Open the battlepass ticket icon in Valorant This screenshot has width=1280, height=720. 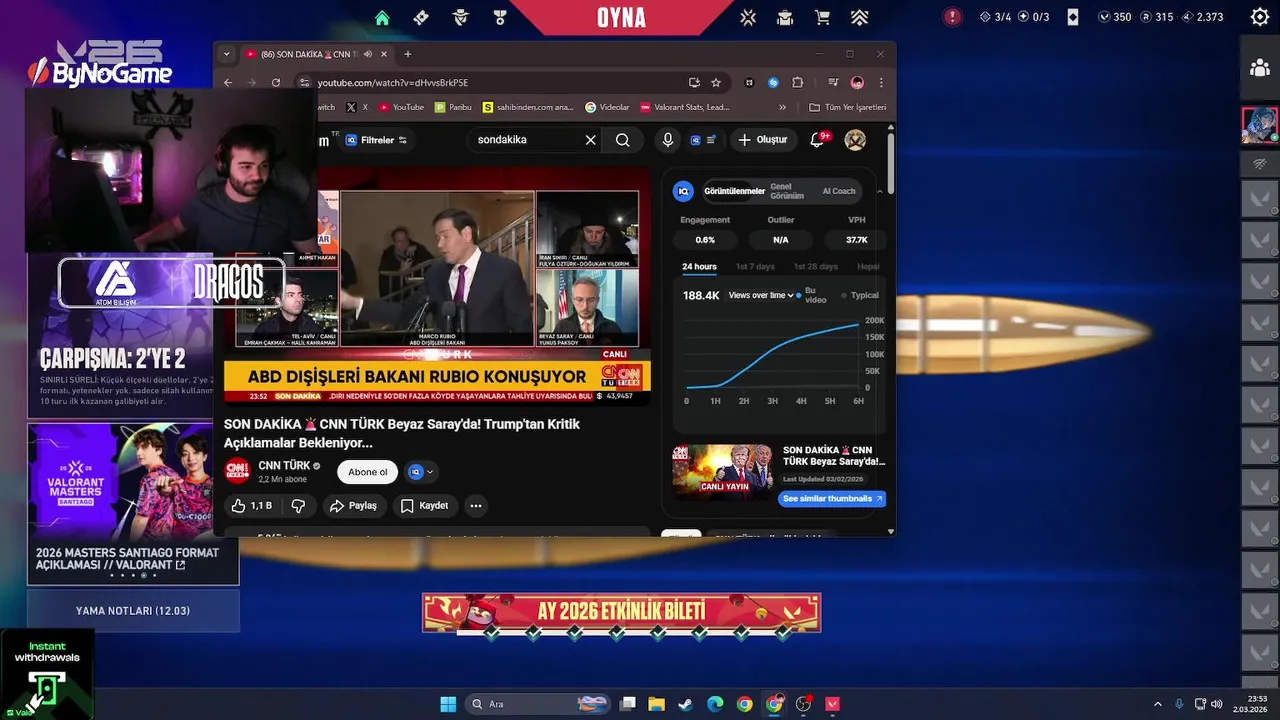pos(421,17)
